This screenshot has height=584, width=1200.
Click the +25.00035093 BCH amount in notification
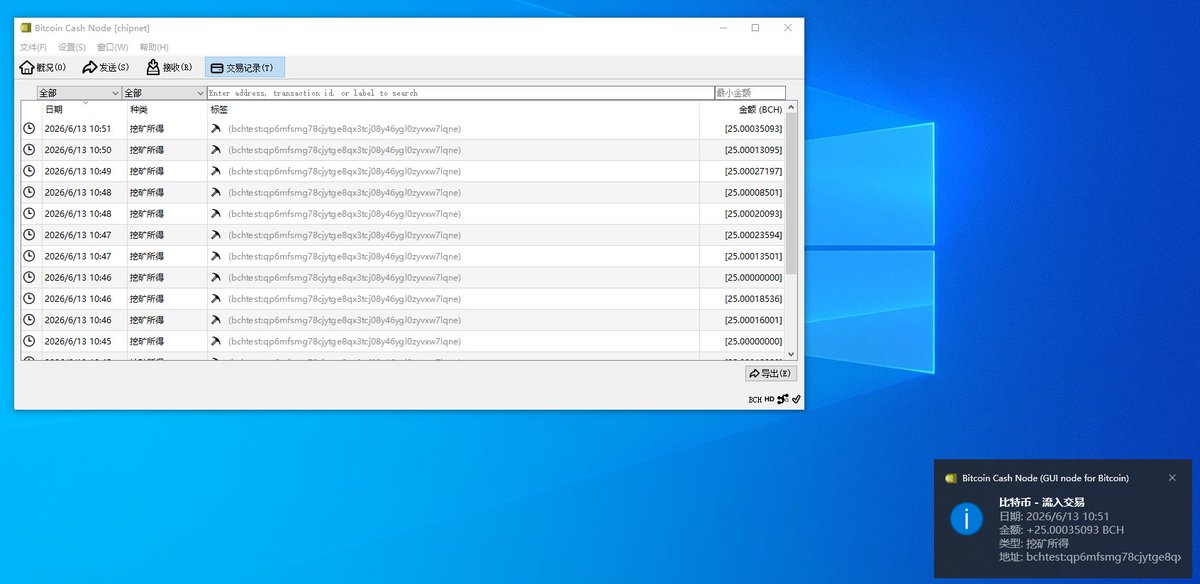(1074, 529)
